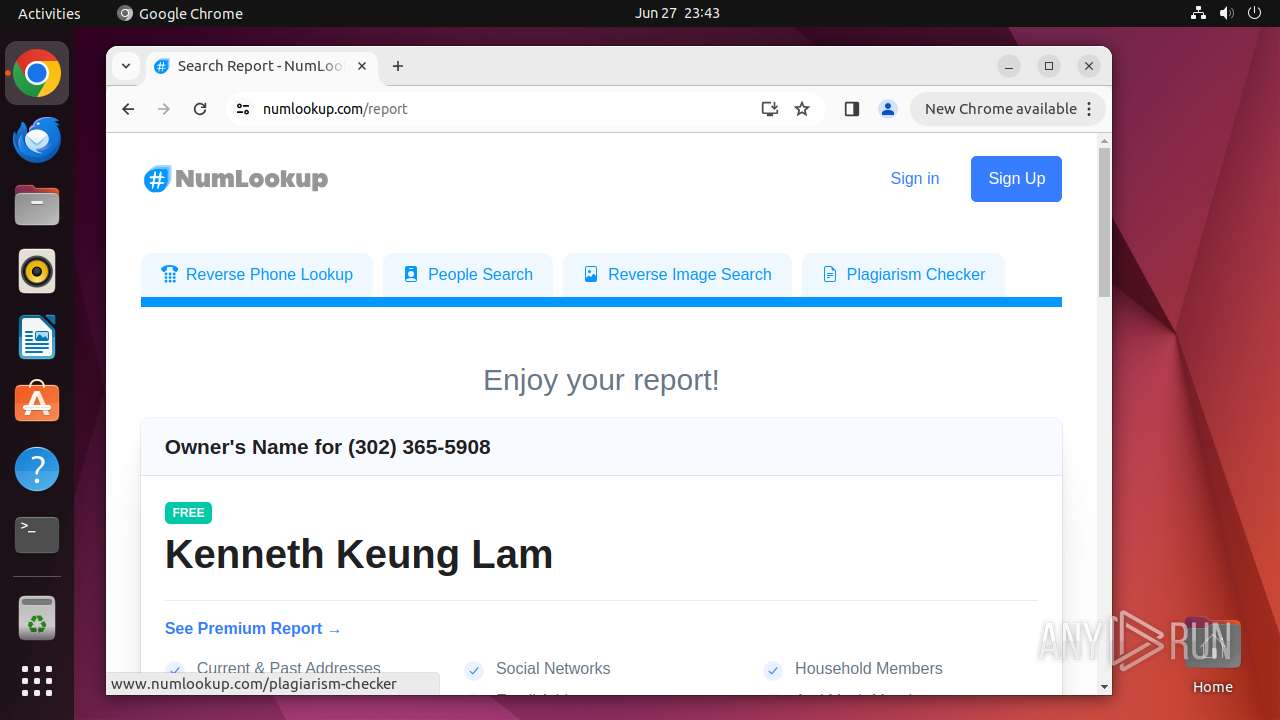Open the Reverse Phone Lookup tab
The height and width of the screenshot is (720, 1280).
click(257, 274)
